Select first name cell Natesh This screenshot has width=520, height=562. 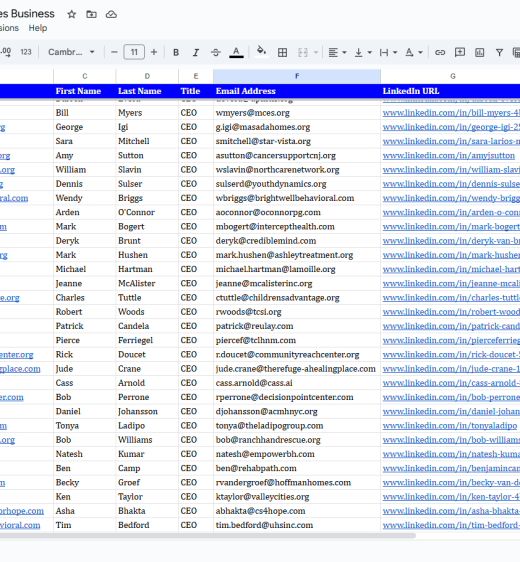point(85,454)
